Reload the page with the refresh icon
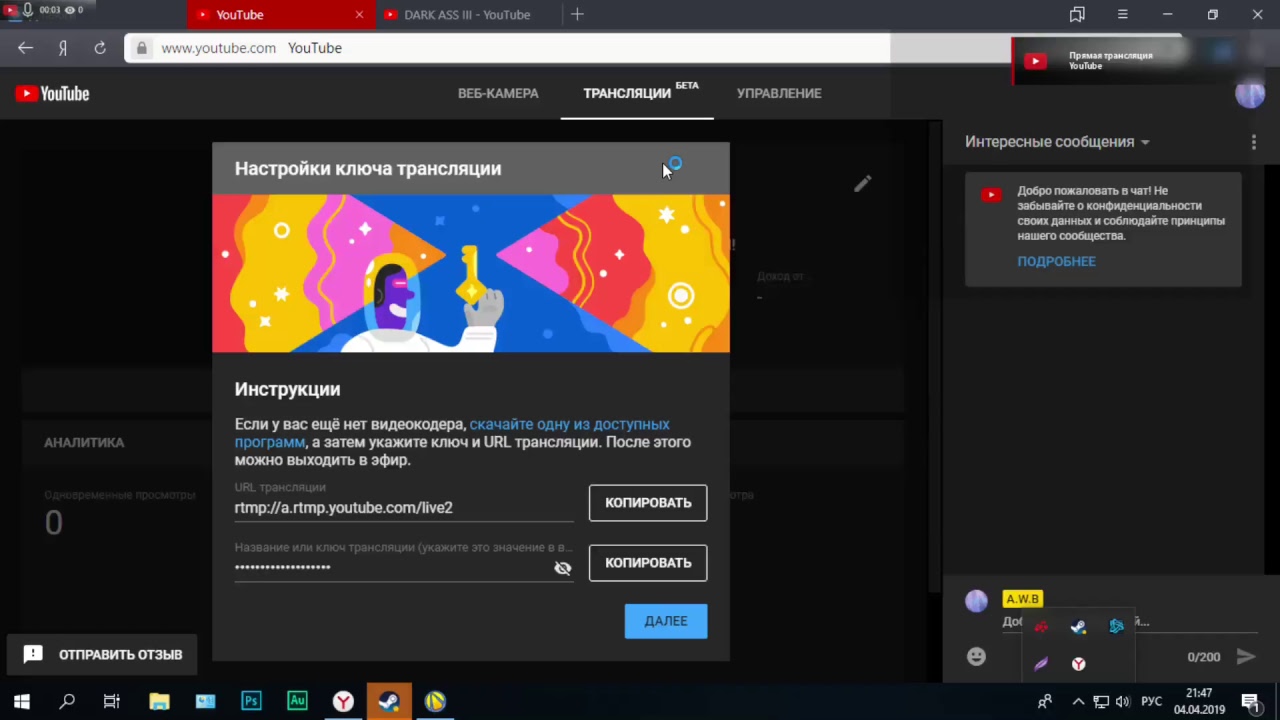The image size is (1280, 720). pyautogui.click(x=100, y=48)
